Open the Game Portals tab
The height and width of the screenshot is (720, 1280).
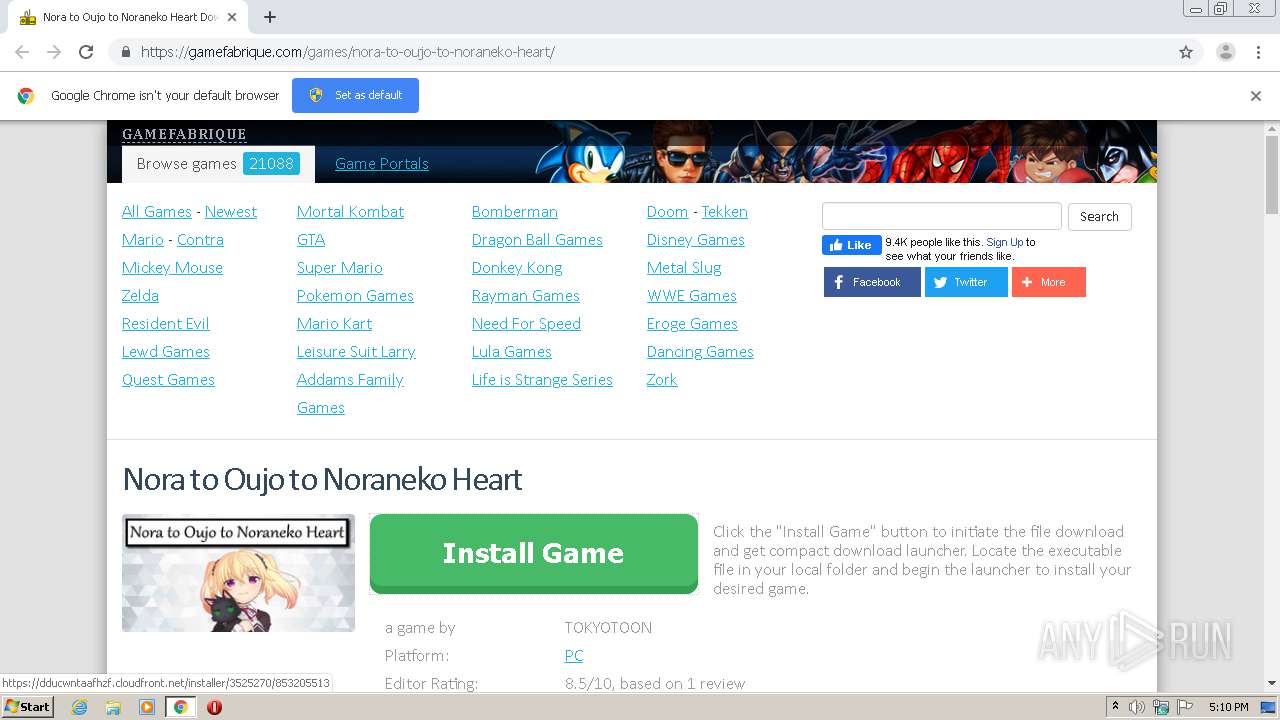pos(382,164)
